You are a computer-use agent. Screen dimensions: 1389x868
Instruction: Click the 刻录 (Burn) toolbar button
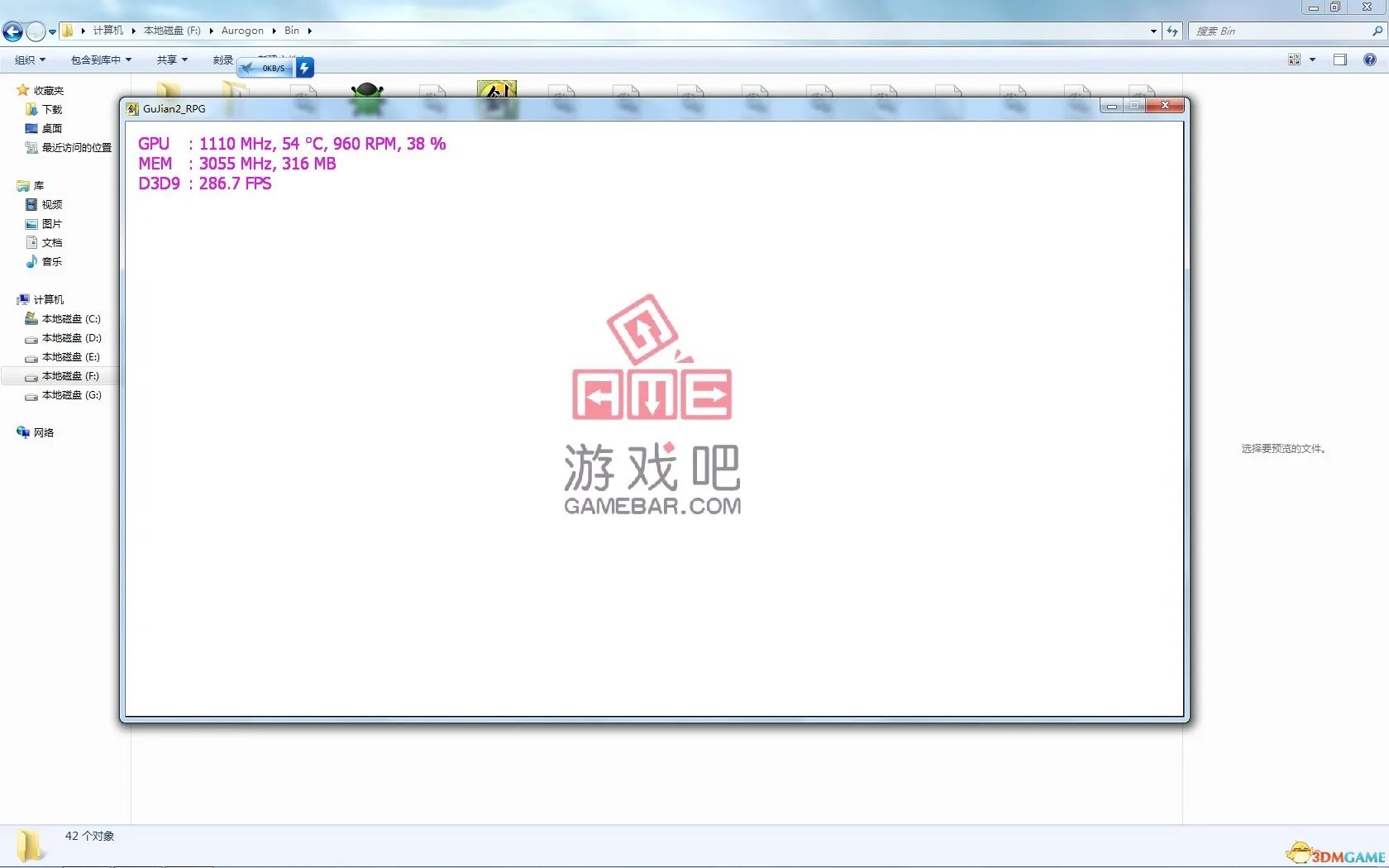222,60
